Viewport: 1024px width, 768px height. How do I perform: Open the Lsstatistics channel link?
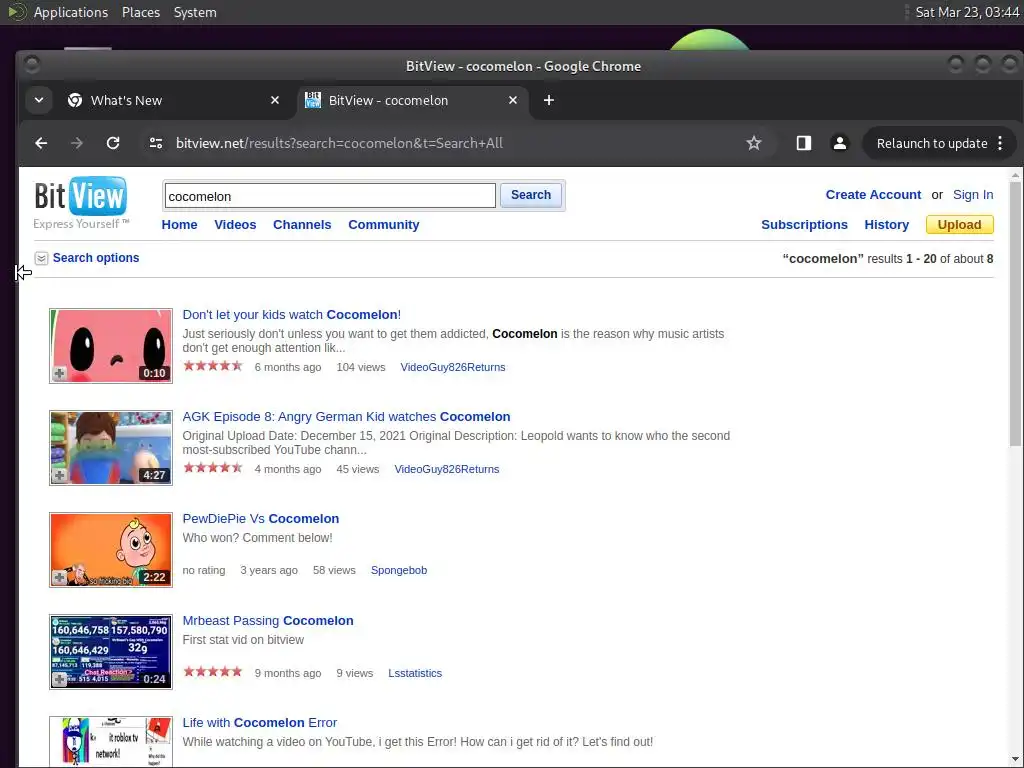coord(415,673)
